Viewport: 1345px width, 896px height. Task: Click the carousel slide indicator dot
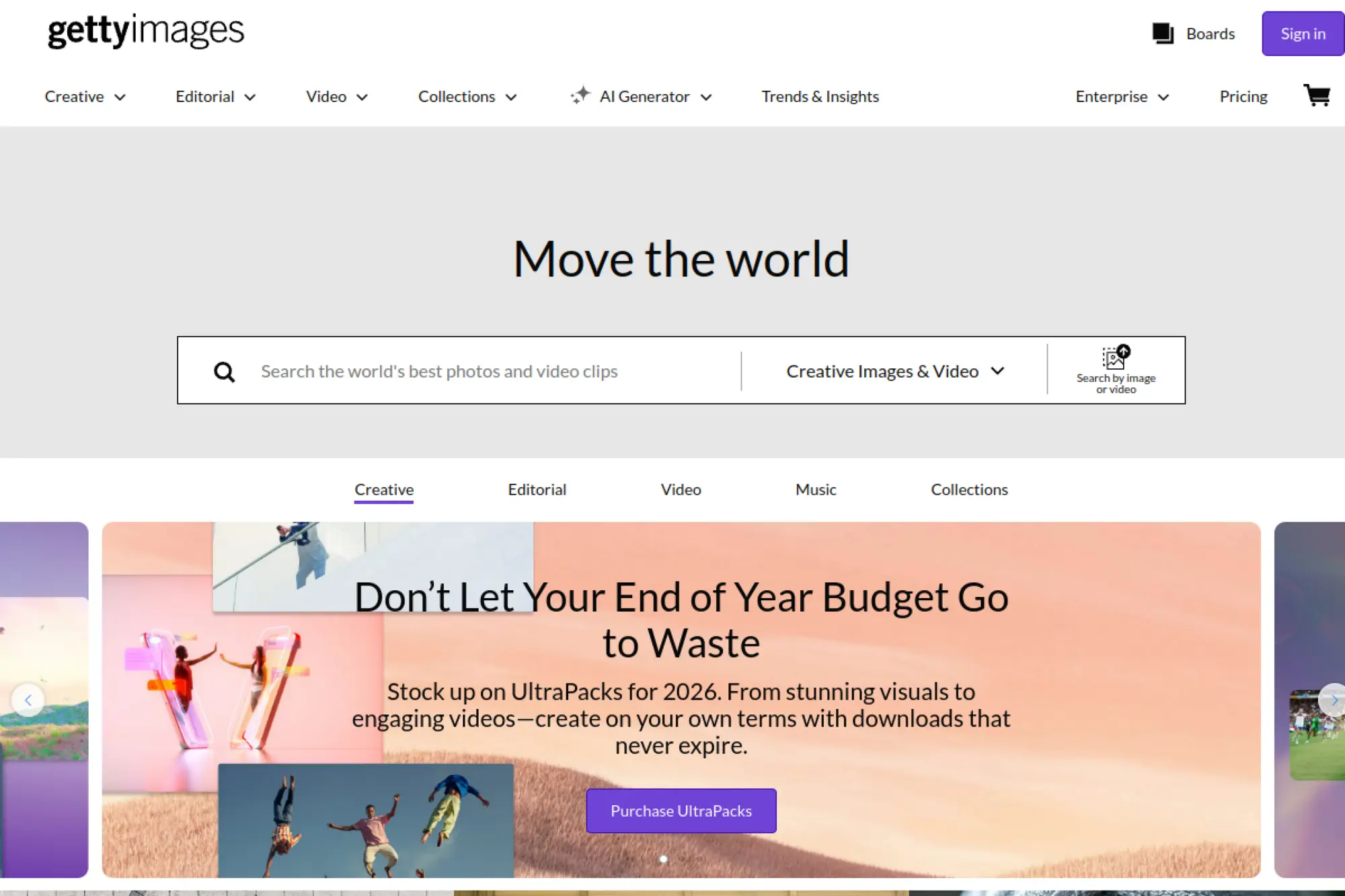[x=663, y=859]
